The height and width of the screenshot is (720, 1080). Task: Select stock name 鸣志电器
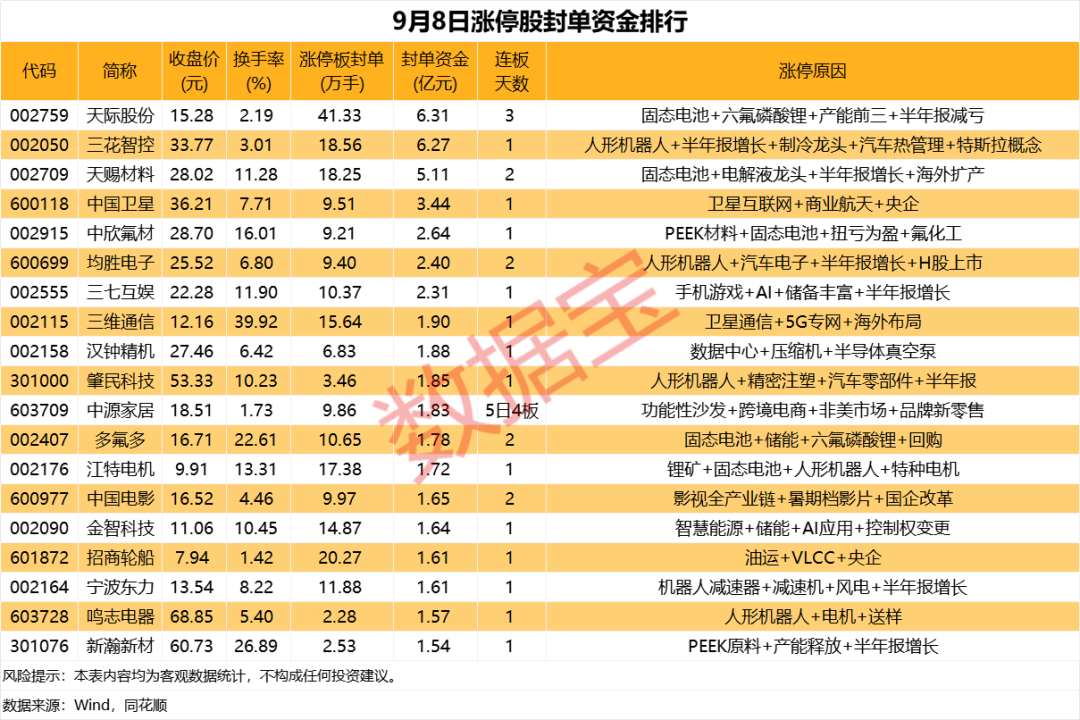120,617
